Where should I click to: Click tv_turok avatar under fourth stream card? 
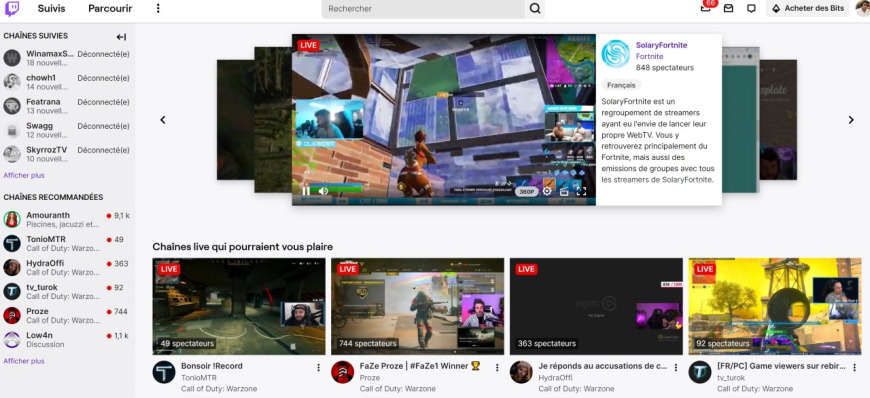tap(700, 372)
